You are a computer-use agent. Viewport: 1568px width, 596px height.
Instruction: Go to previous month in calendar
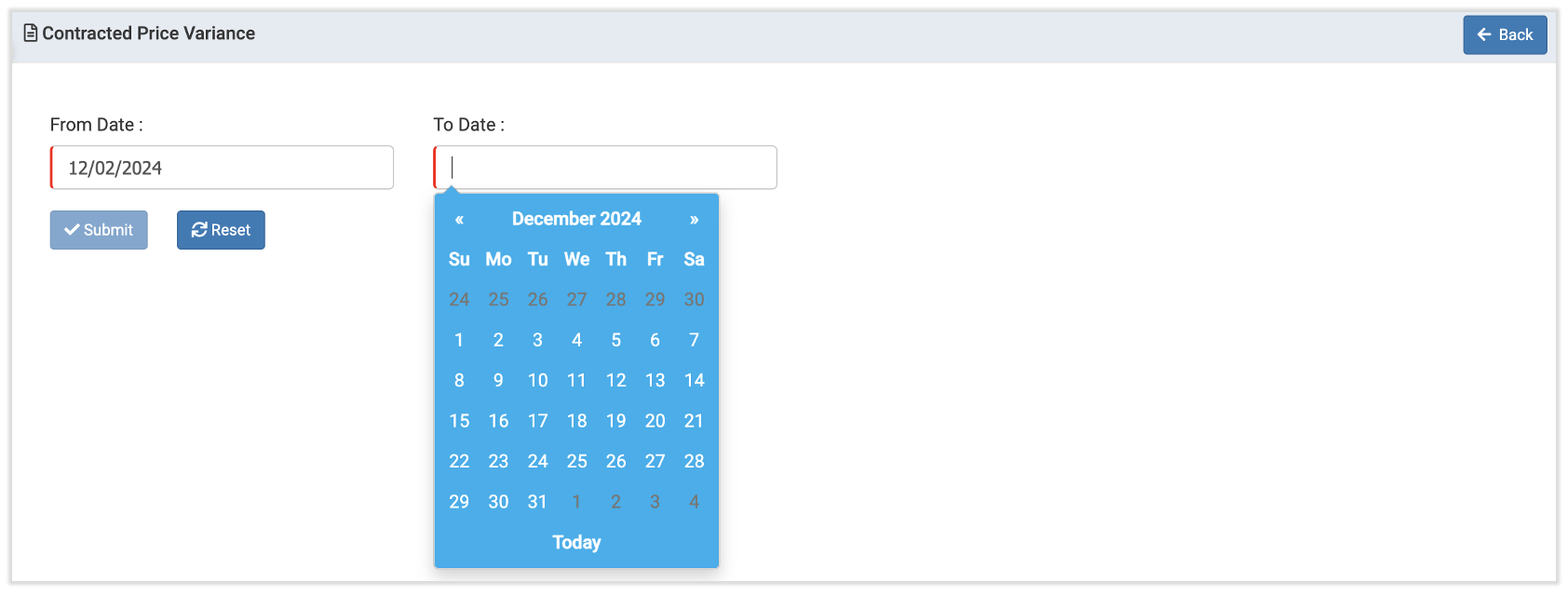[x=459, y=220]
